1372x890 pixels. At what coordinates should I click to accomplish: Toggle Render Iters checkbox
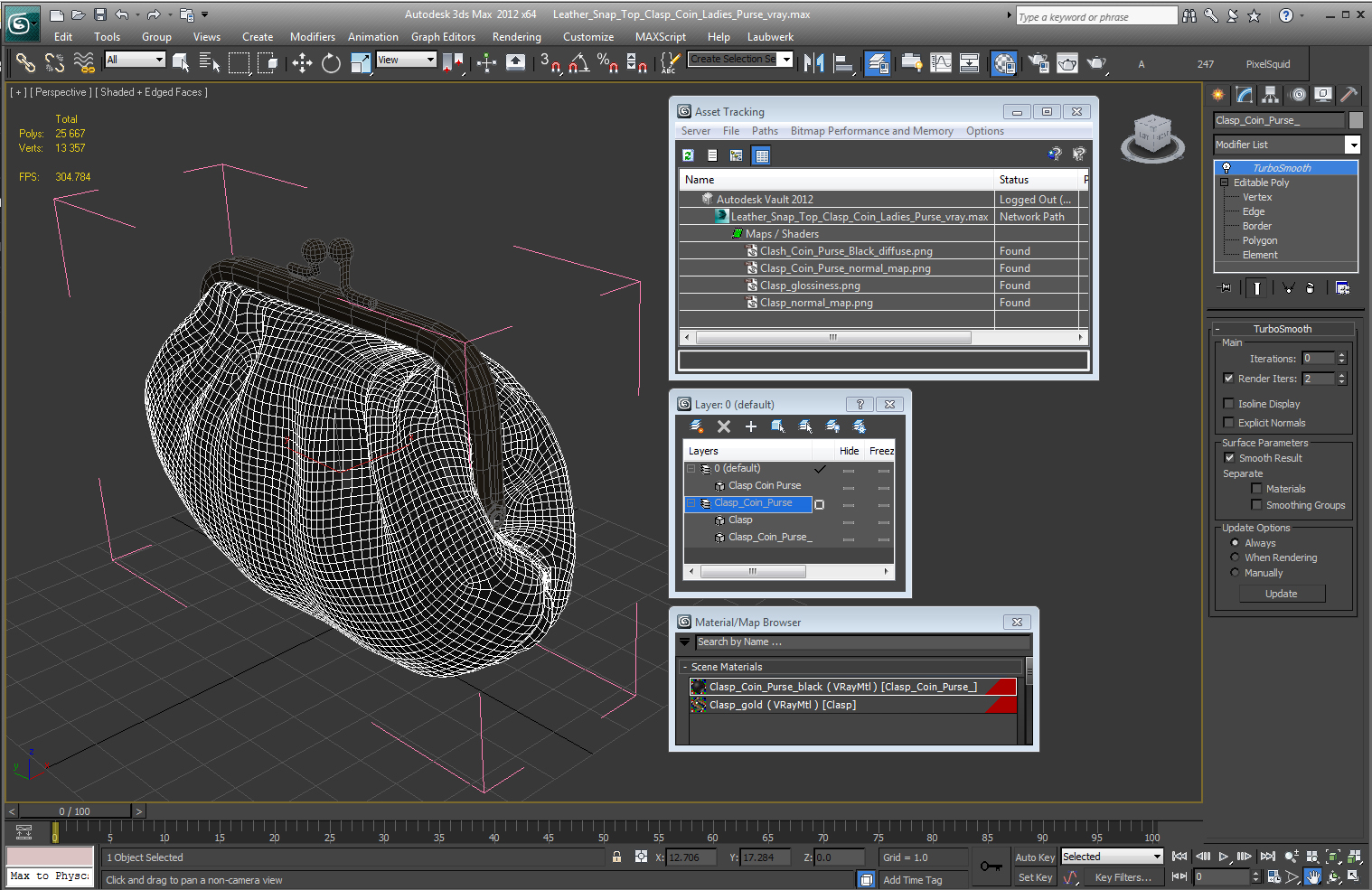[x=1228, y=379]
